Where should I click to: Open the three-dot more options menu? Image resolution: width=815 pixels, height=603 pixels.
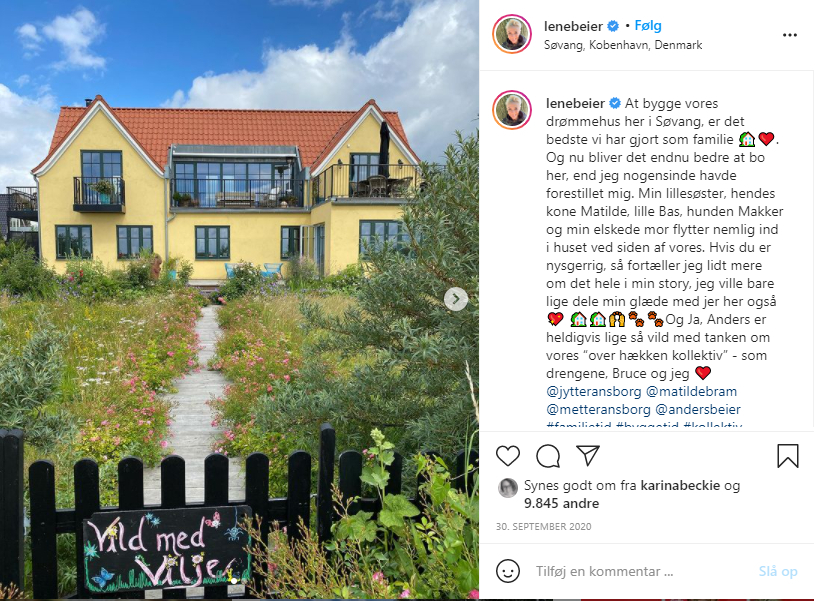790,35
